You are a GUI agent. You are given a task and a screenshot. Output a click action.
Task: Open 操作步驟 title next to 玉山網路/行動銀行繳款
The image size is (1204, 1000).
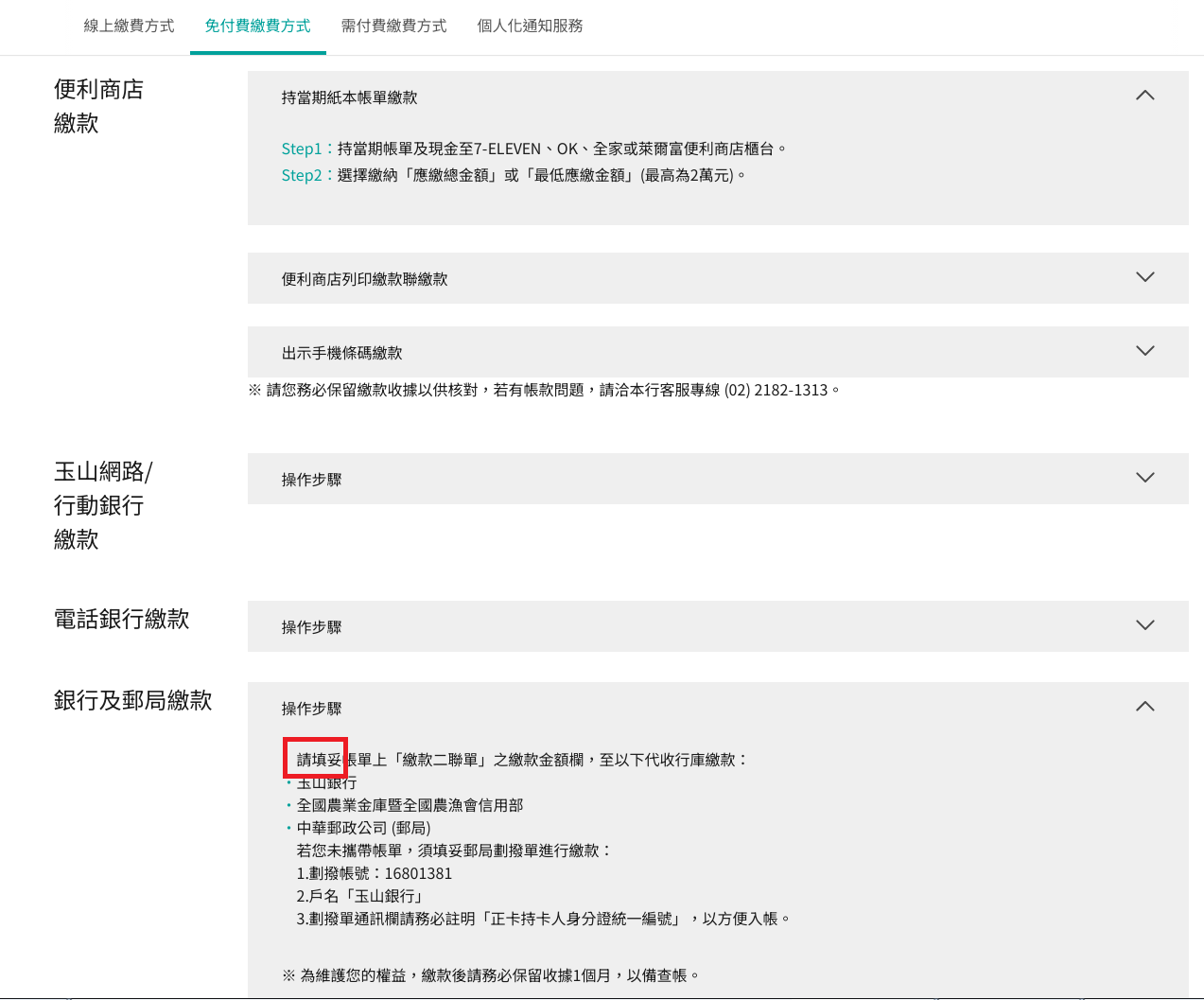(x=311, y=480)
